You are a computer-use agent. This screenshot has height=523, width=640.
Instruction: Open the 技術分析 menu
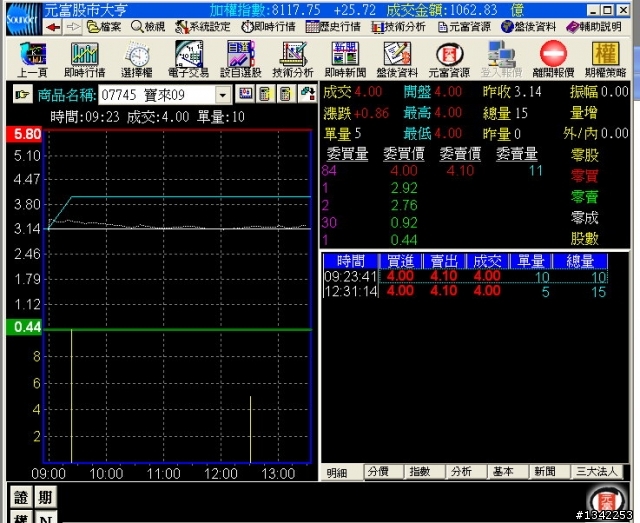[x=398, y=27]
